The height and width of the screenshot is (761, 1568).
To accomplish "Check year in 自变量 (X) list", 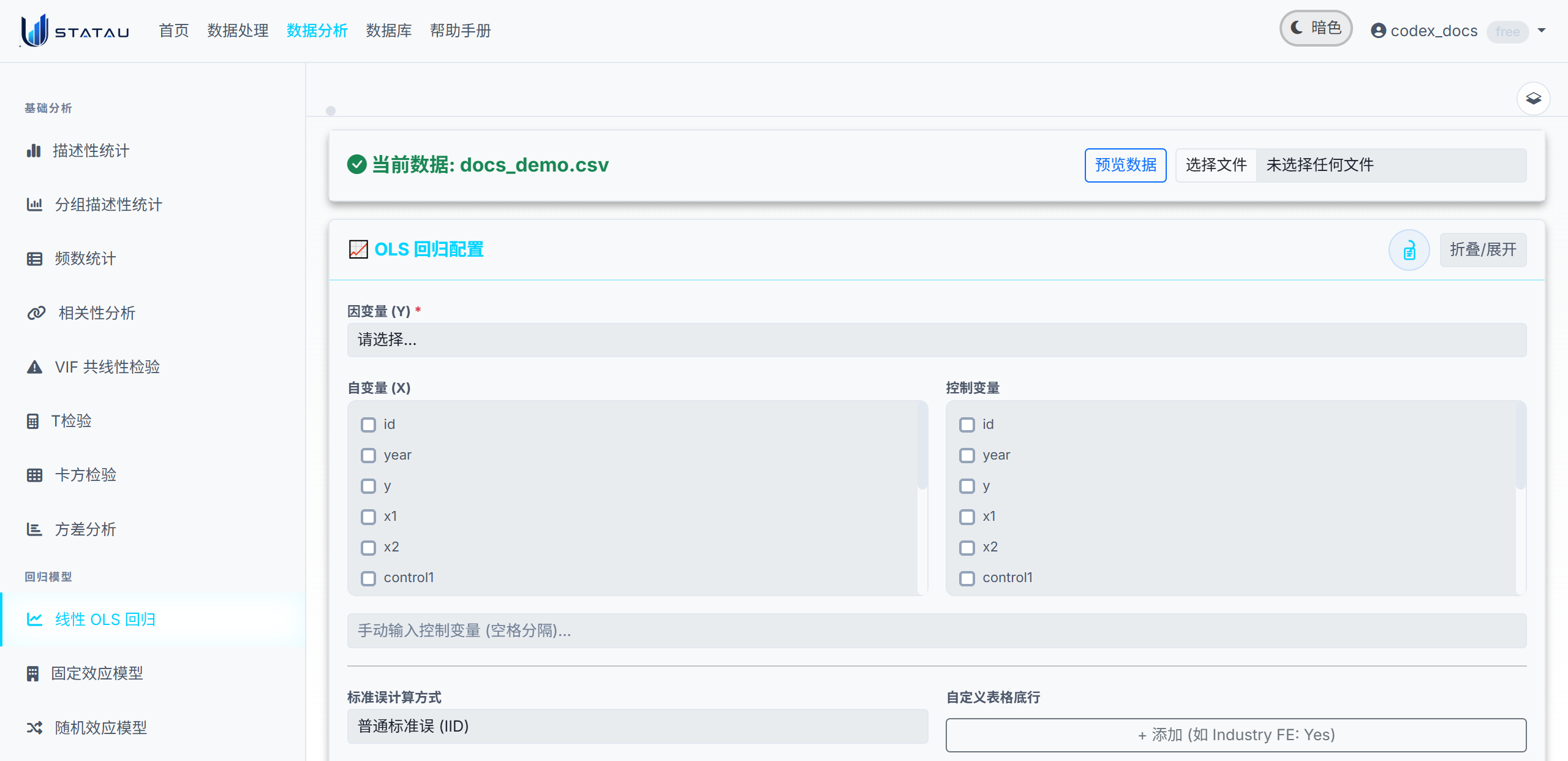I will click(x=368, y=455).
